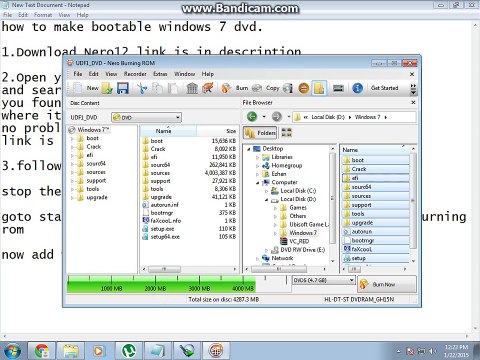
Task: Select faXcooL.nfo in disc content list
Action: [166, 221]
